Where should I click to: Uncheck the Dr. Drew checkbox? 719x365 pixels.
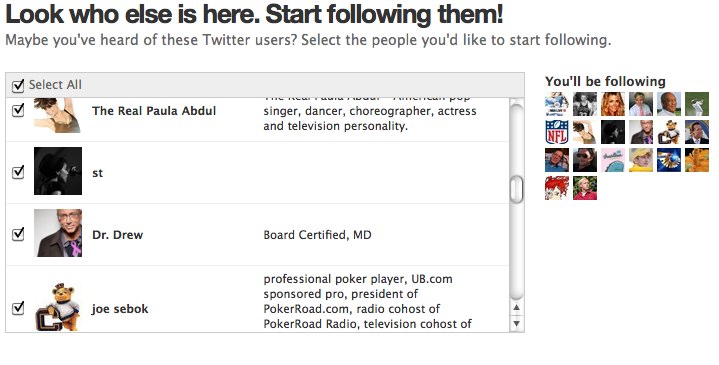[x=18, y=234]
